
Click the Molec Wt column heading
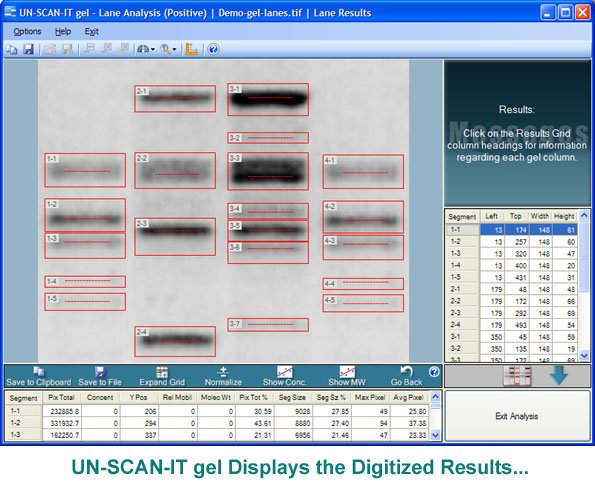[x=216, y=398]
